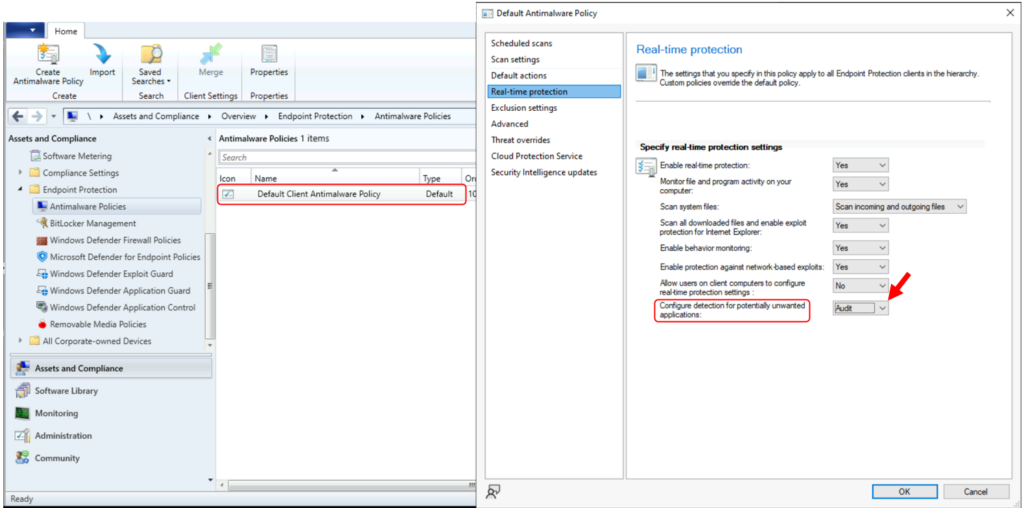1024x508 pixels.
Task: Expand Compliance Settings tree arrow
Action: click(22, 173)
